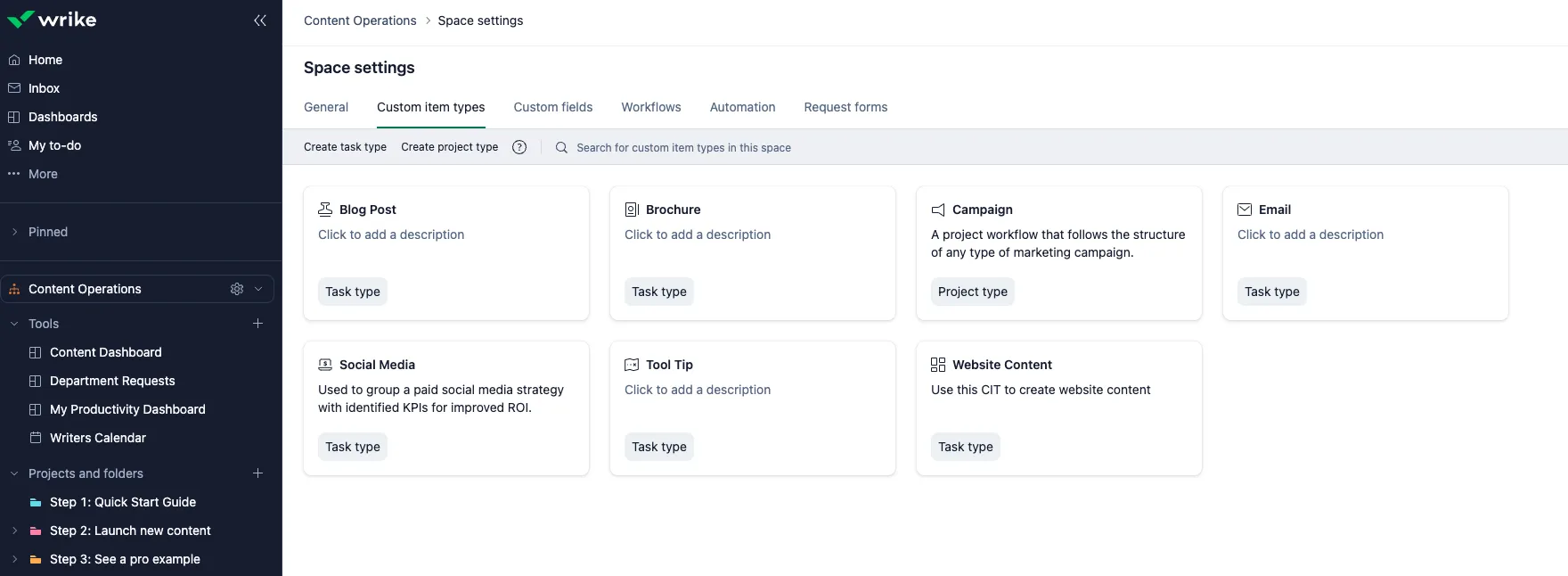Add a new tool with plus icon

(257, 324)
